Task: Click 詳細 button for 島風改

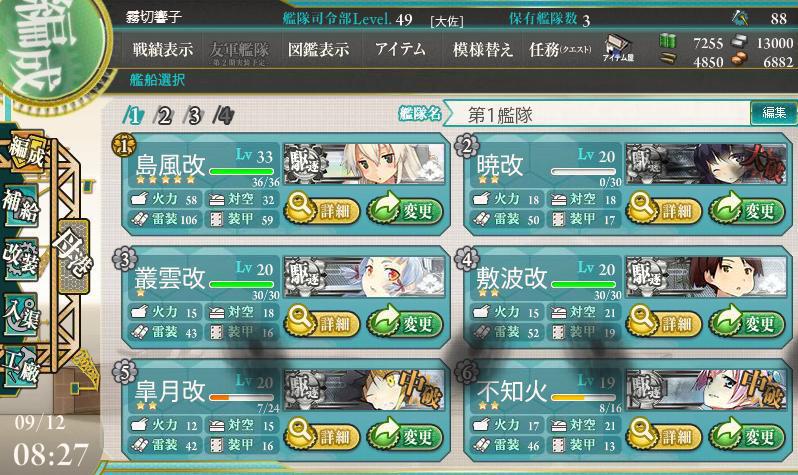Action: pyautogui.click(x=322, y=209)
